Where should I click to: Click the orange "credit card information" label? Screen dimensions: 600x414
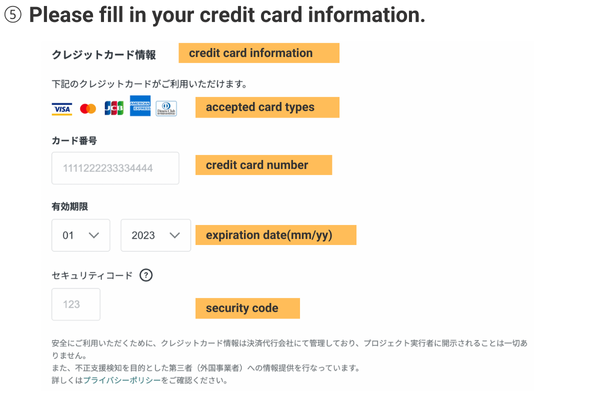click(x=258, y=53)
